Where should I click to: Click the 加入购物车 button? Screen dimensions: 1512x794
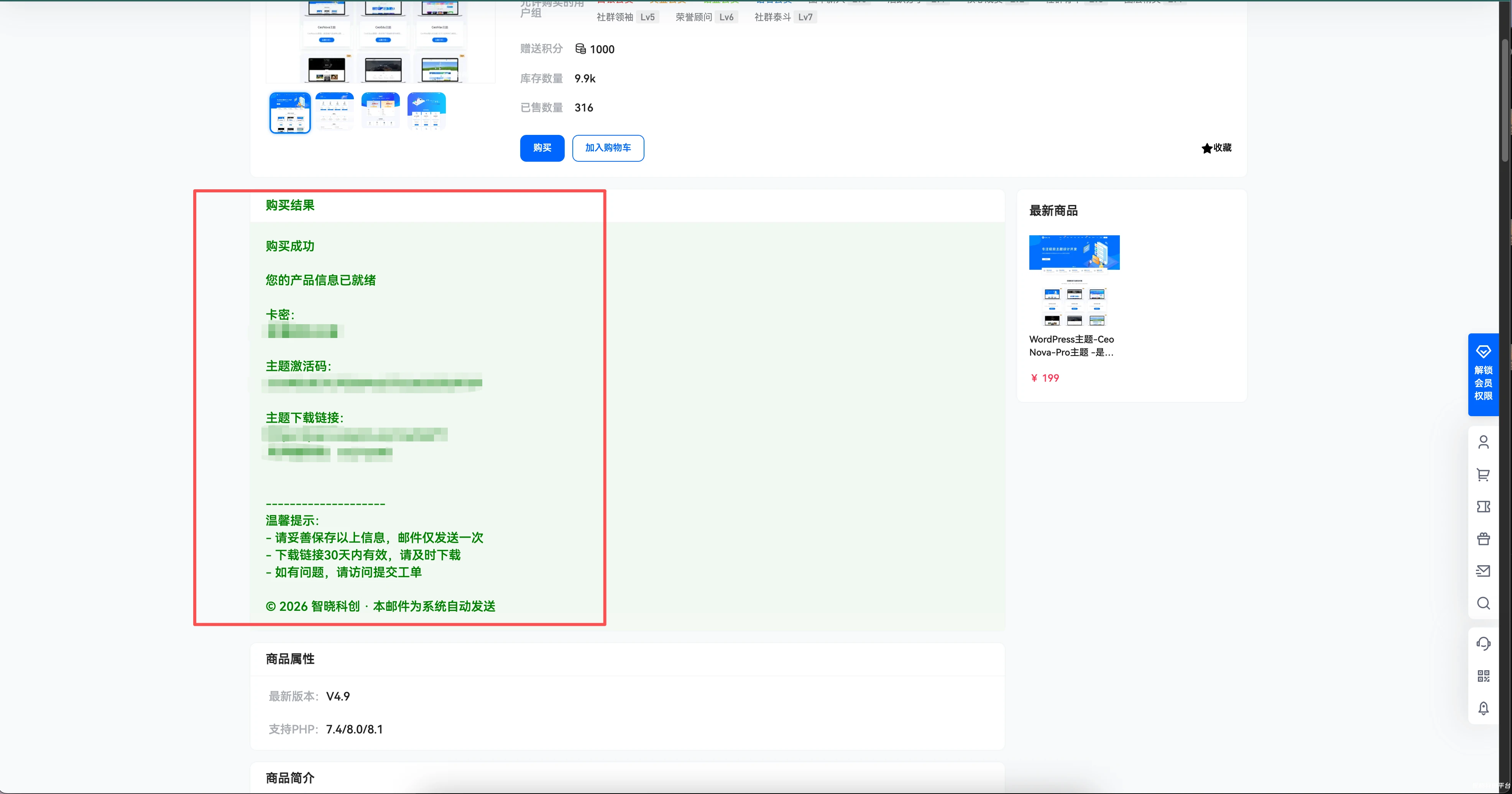[x=608, y=148]
